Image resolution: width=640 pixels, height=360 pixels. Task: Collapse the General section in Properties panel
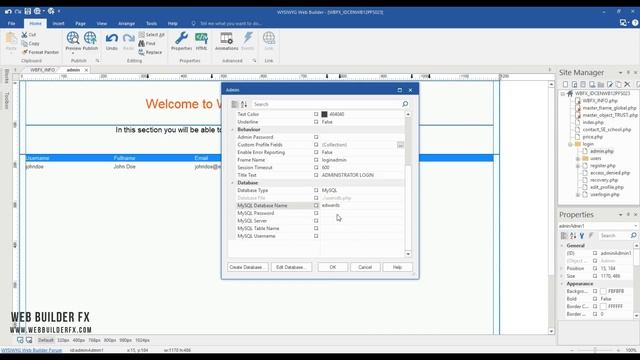[x=562, y=246]
